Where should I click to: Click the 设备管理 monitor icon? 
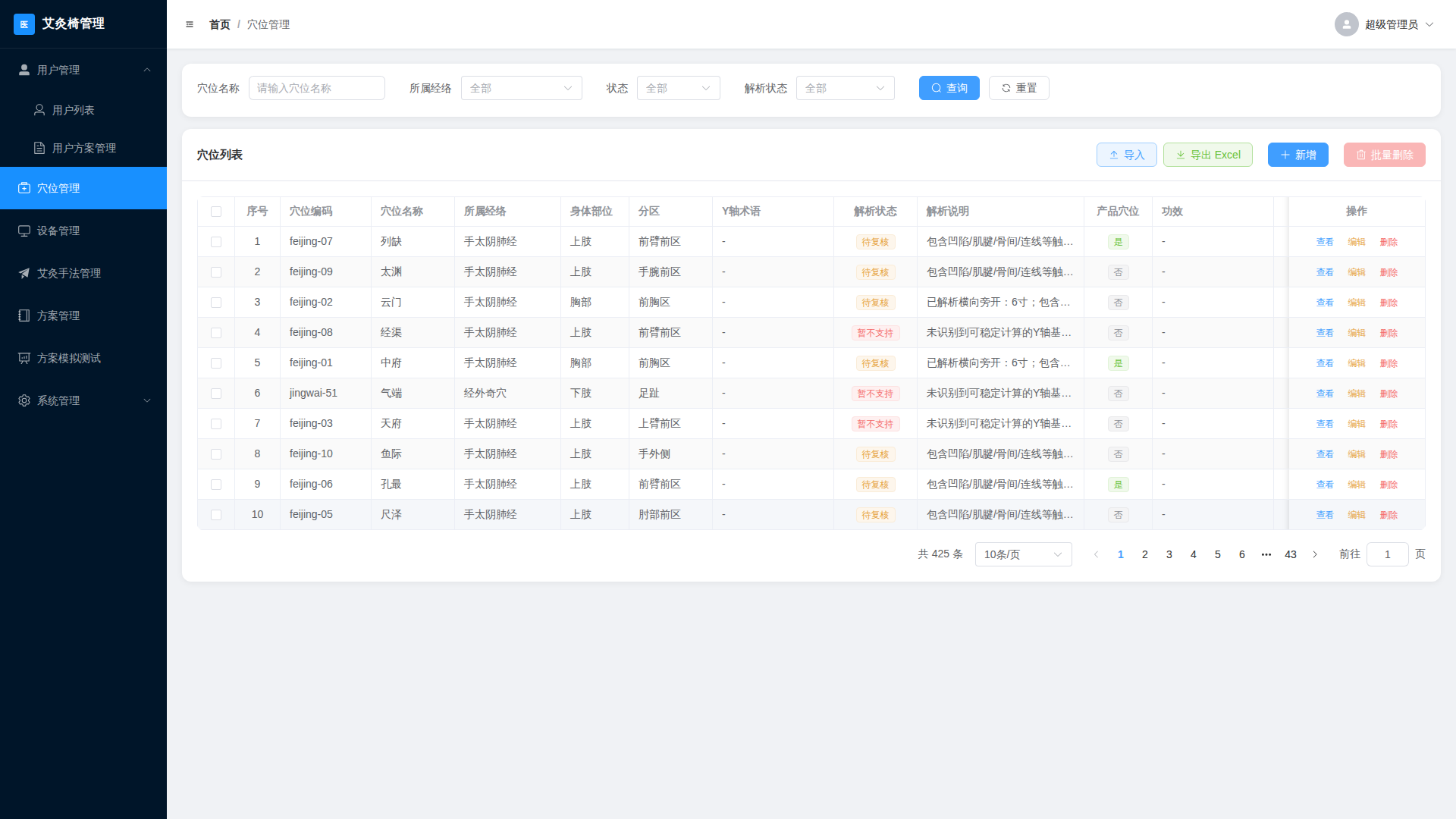(x=24, y=231)
